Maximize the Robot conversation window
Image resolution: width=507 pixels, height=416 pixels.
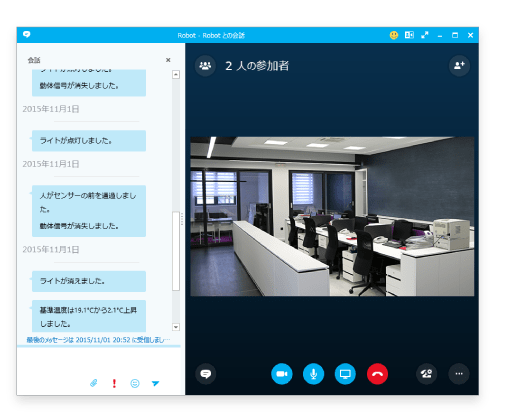point(455,35)
